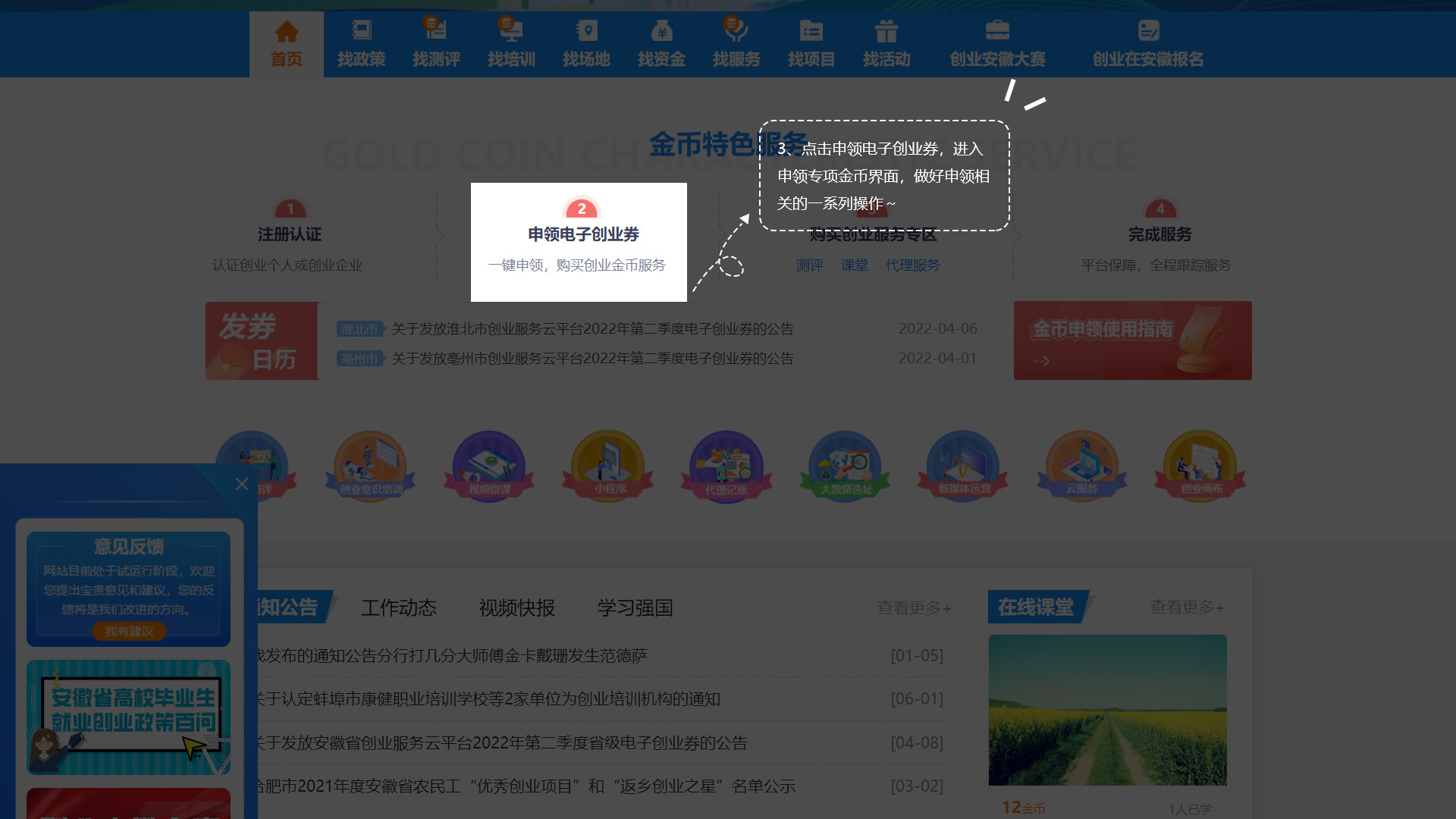1456x819 pixels.
Task: Open the 合肥市2021年度 优秀创业项目 notice
Action: click(x=526, y=786)
